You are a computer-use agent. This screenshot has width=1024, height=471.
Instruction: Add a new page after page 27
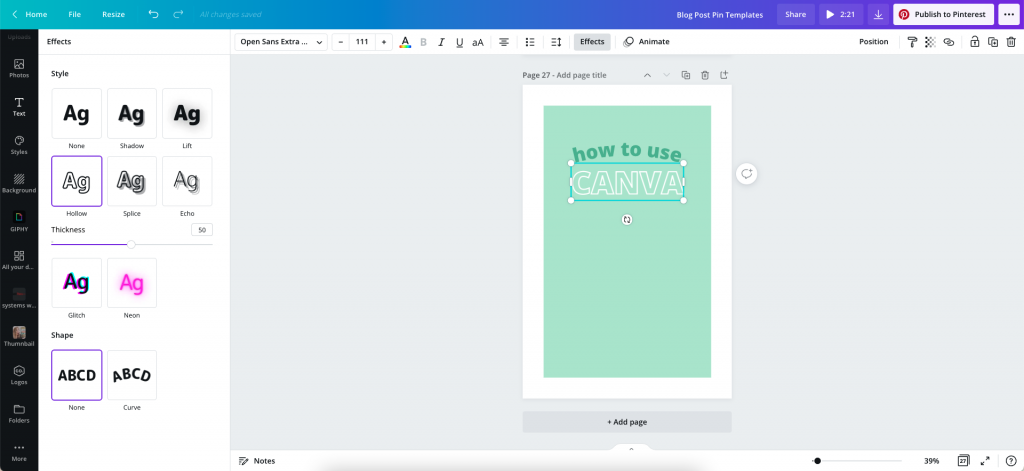724,75
